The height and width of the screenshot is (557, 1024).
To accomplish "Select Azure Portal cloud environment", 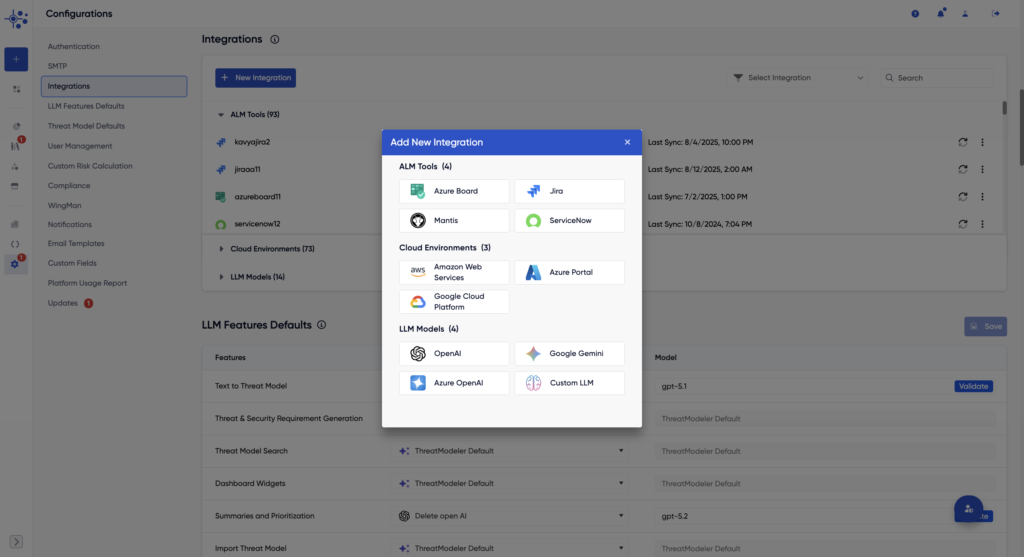I will [569, 272].
